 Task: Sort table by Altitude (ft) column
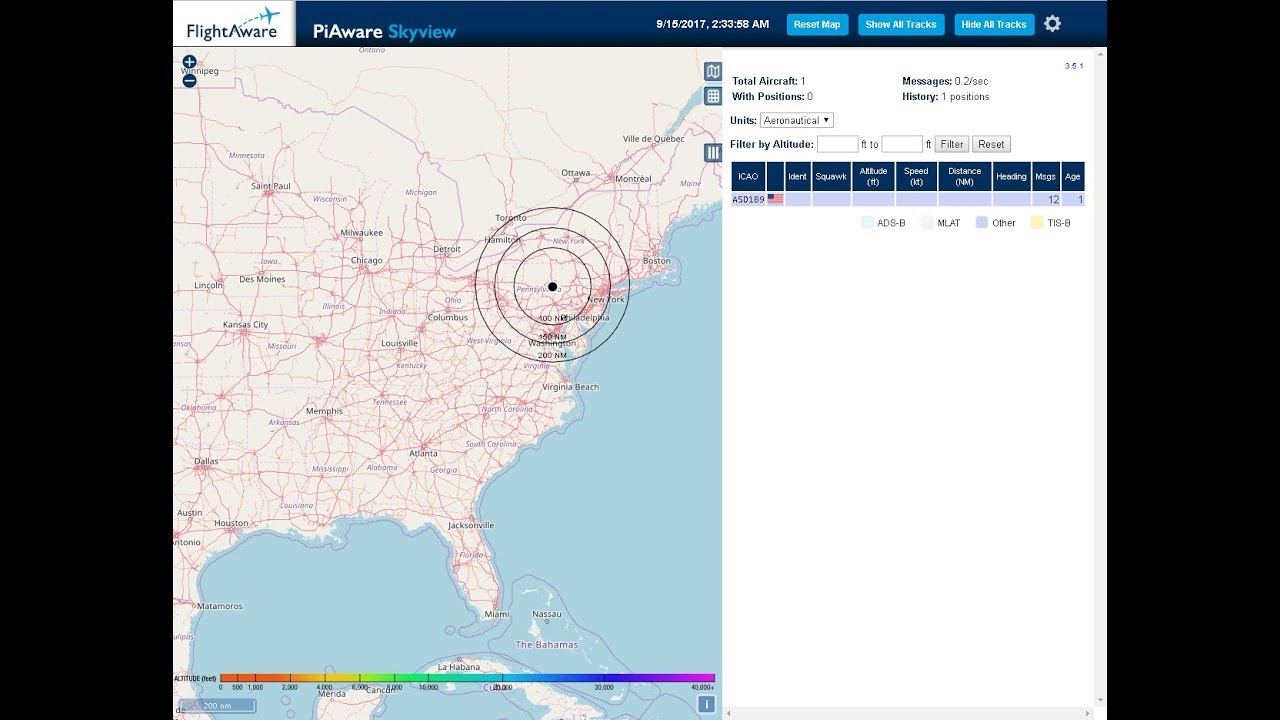pyautogui.click(x=874, y=176)
